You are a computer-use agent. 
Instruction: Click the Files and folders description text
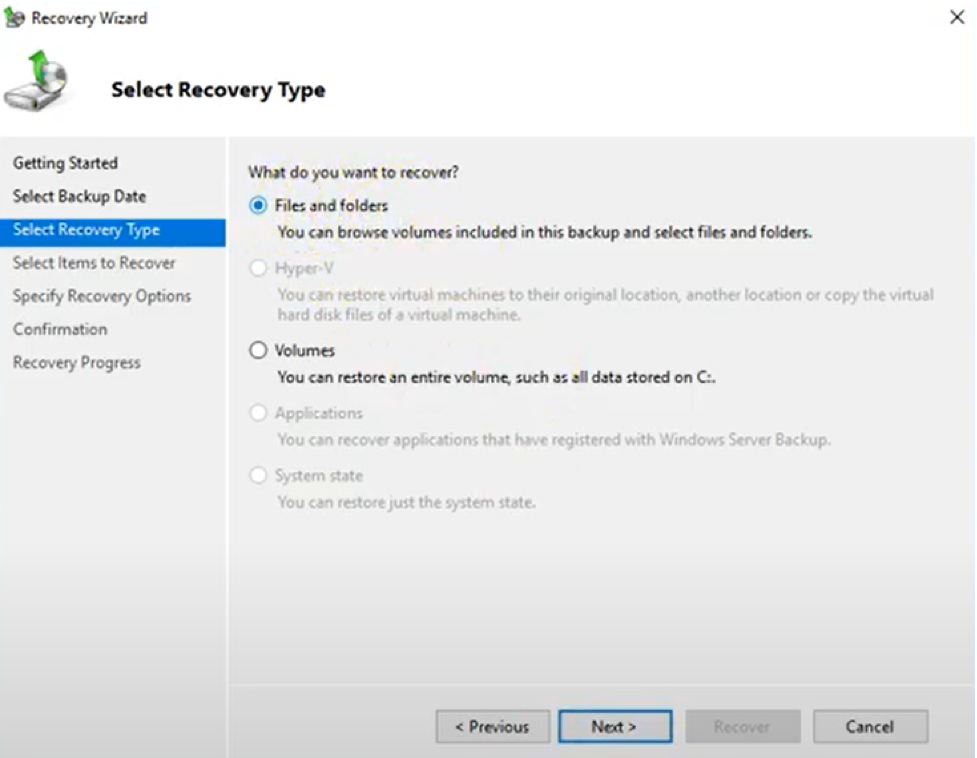544,232
